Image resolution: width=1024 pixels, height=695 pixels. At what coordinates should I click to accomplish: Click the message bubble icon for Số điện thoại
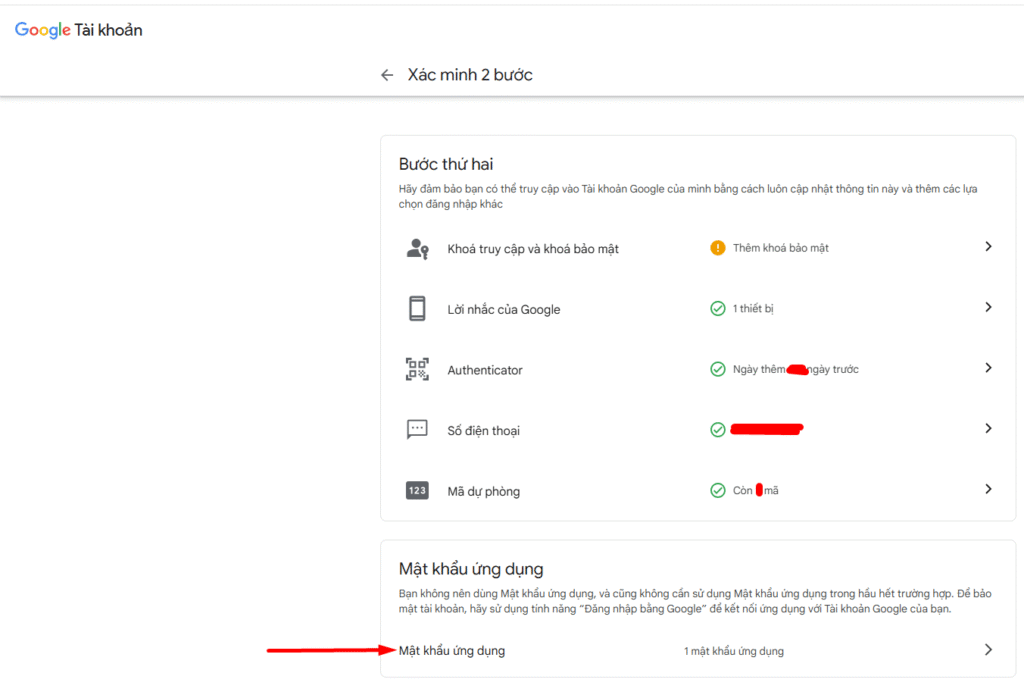pyautogui.click(x=417, y=430)
